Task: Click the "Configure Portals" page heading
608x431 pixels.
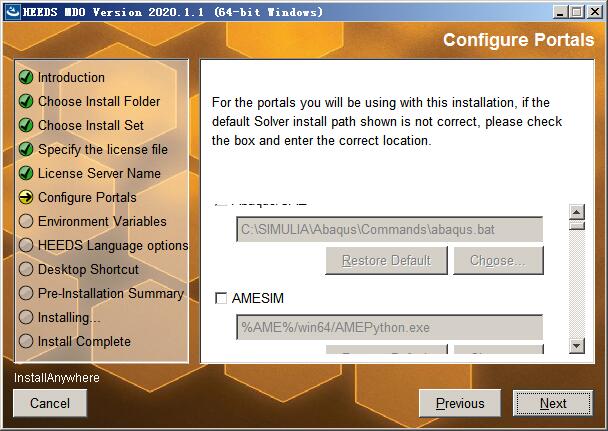Action: [518, 40]
